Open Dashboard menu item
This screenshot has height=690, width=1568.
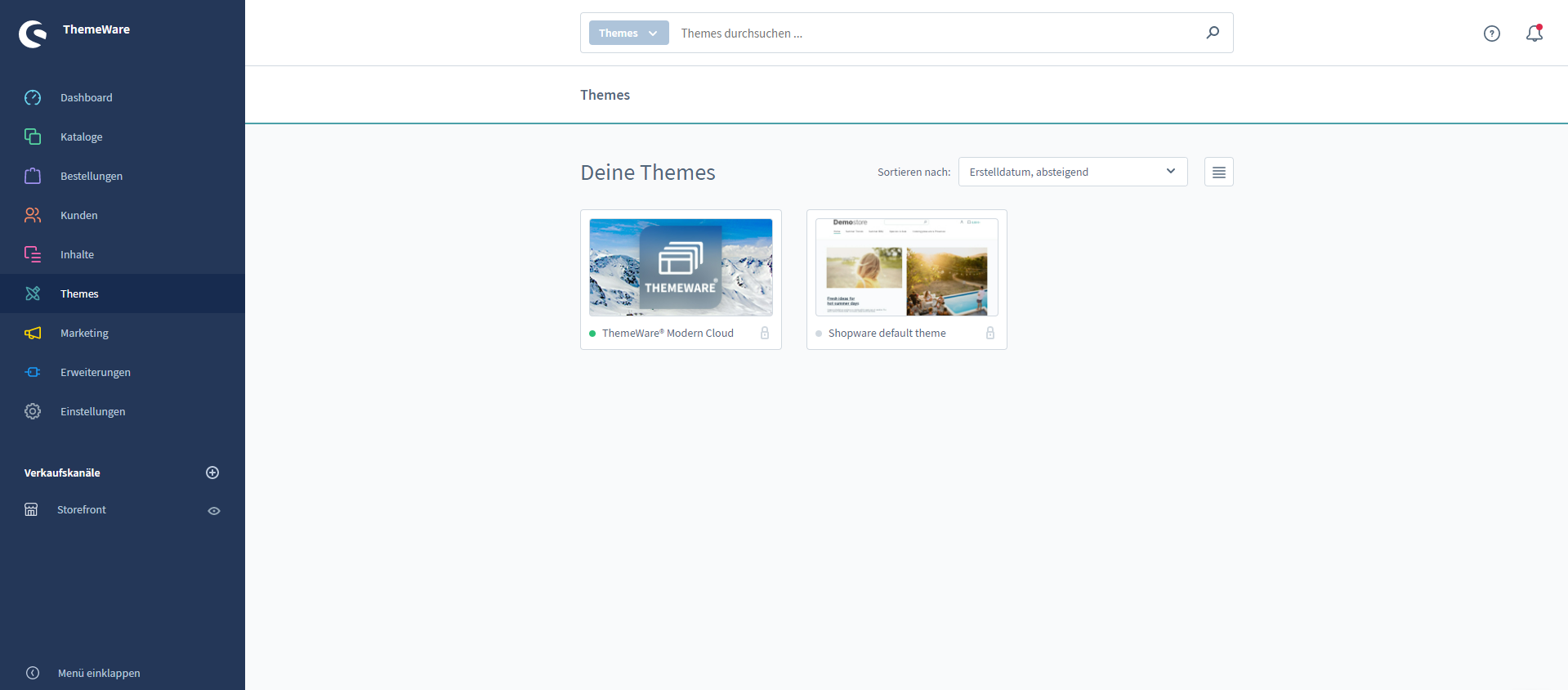click(x=123, y=97)
